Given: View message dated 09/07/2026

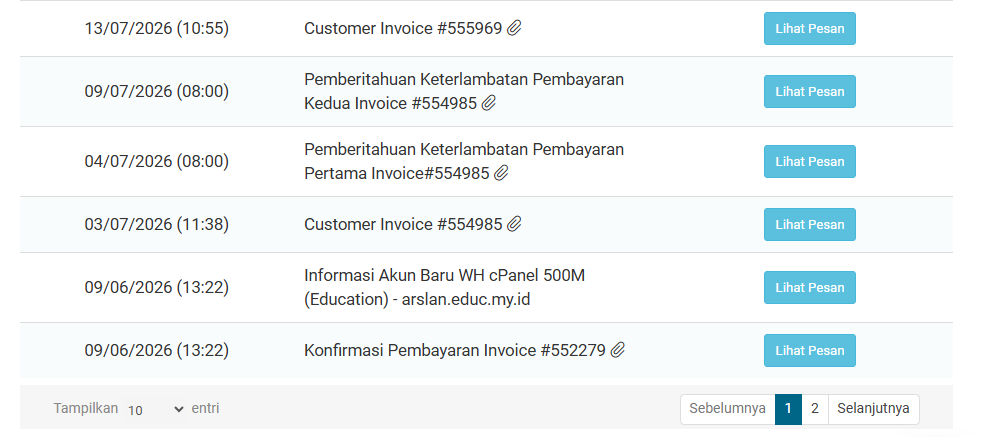Looking at the screenshot, I should coord(809,92).
